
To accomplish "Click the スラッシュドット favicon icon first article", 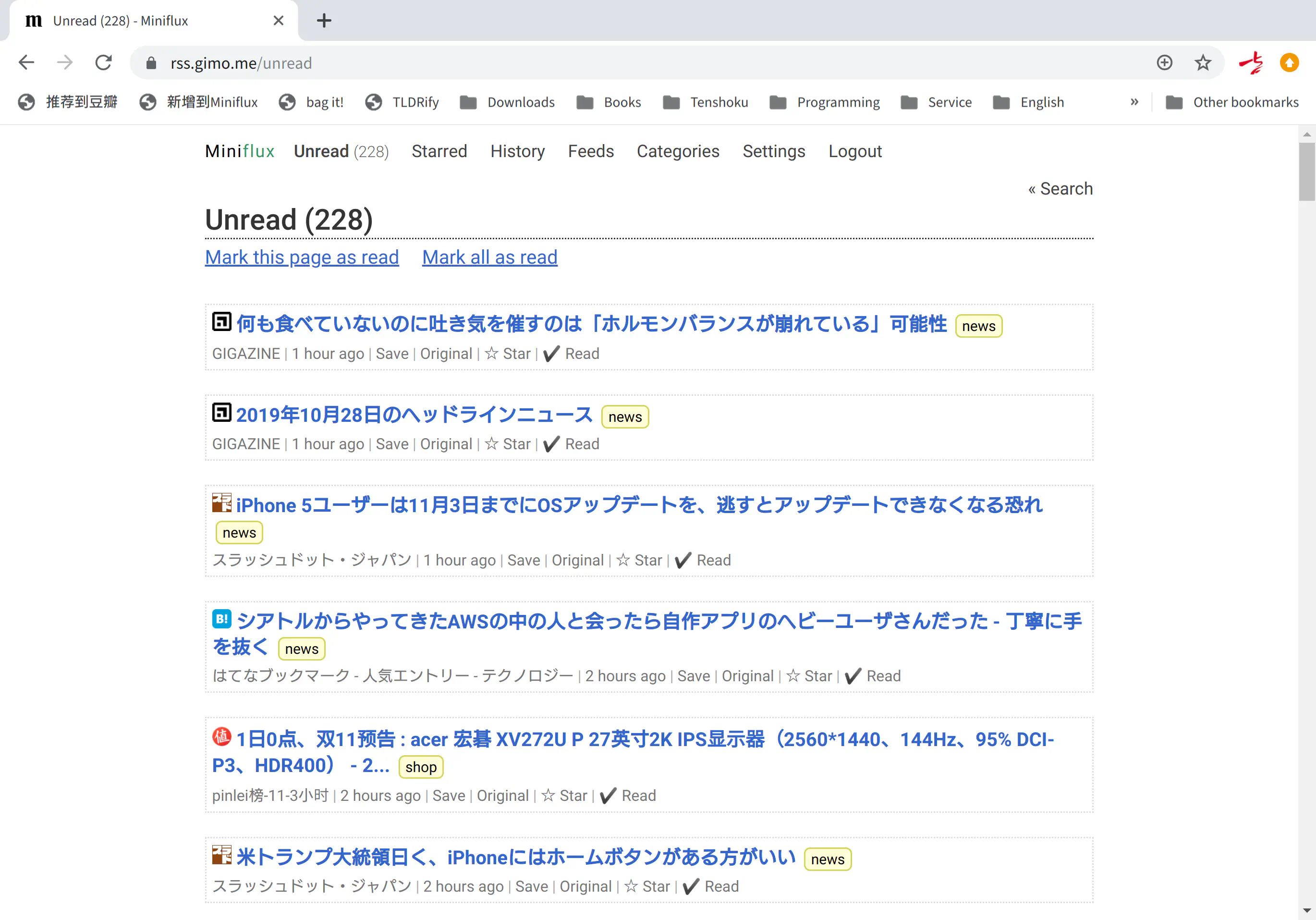I will (221, 503).
